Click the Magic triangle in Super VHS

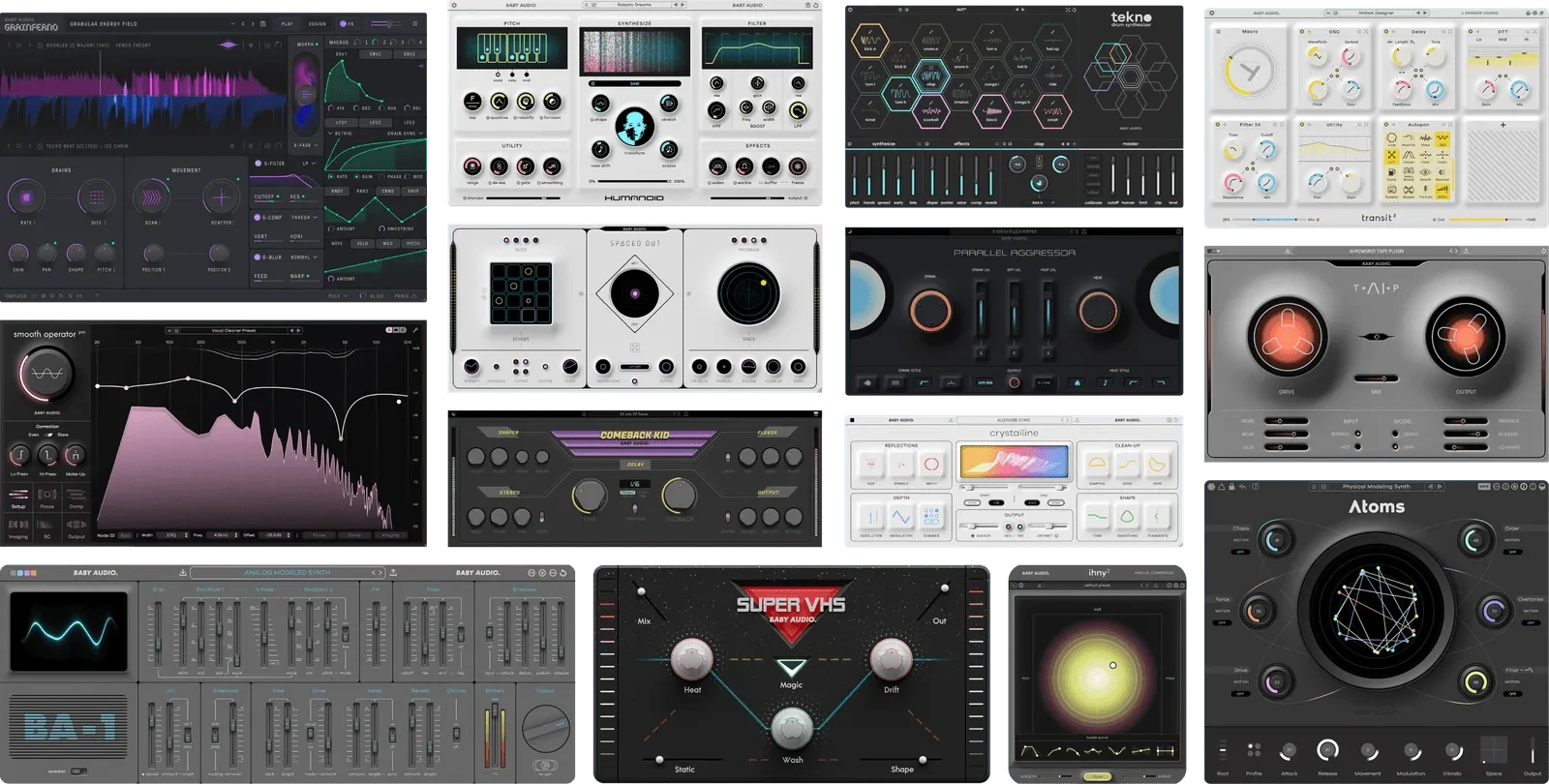click(x=791, y=668)
